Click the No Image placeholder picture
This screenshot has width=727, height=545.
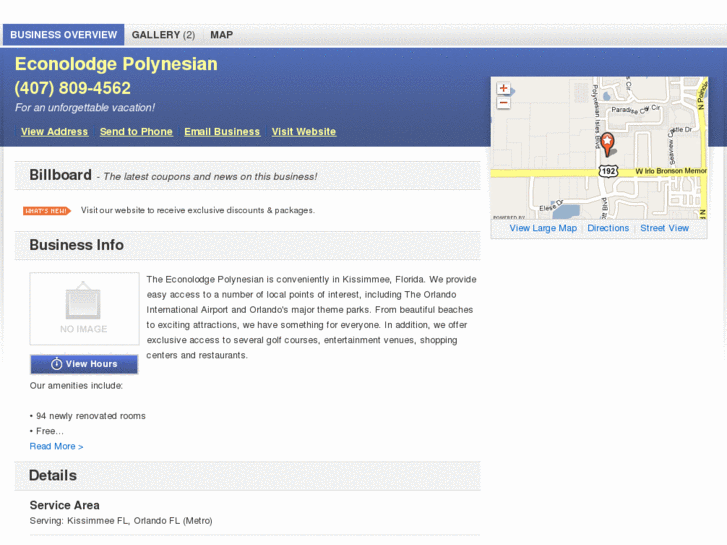pyautogui.click(x=84, y=308)
